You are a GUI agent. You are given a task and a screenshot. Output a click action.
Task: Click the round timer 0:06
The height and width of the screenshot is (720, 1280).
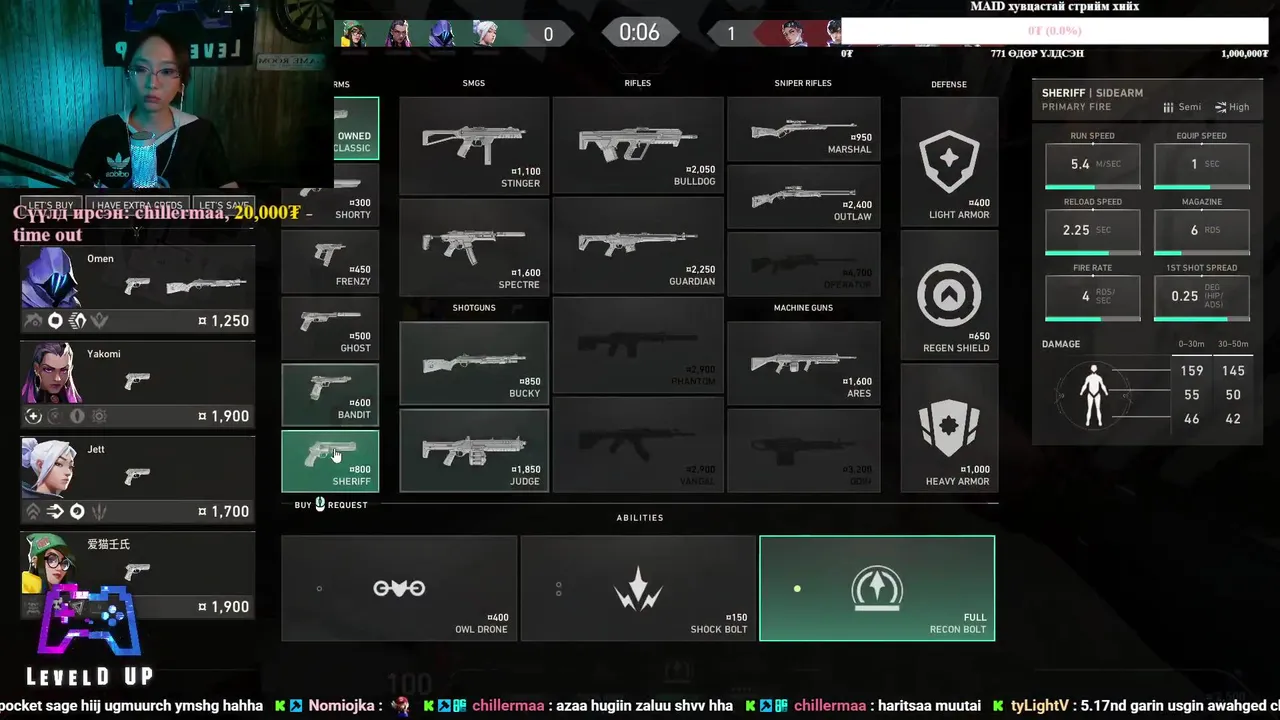[x=639, y=32]
